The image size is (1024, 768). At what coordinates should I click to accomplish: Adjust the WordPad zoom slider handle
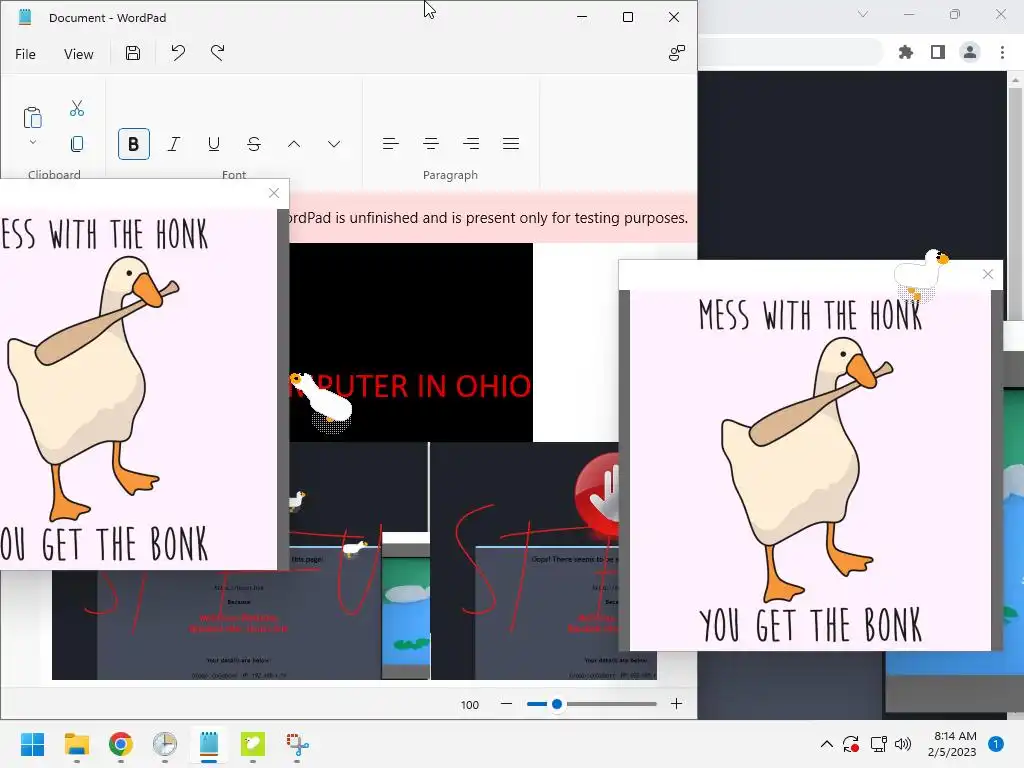556,704
